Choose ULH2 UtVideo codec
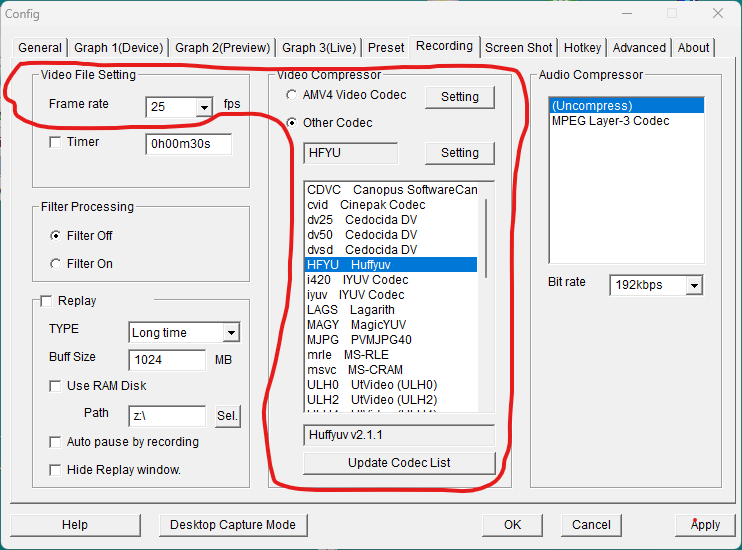This screenshot has width=742, height=550. pyautogui.click(x=391, y=400)
